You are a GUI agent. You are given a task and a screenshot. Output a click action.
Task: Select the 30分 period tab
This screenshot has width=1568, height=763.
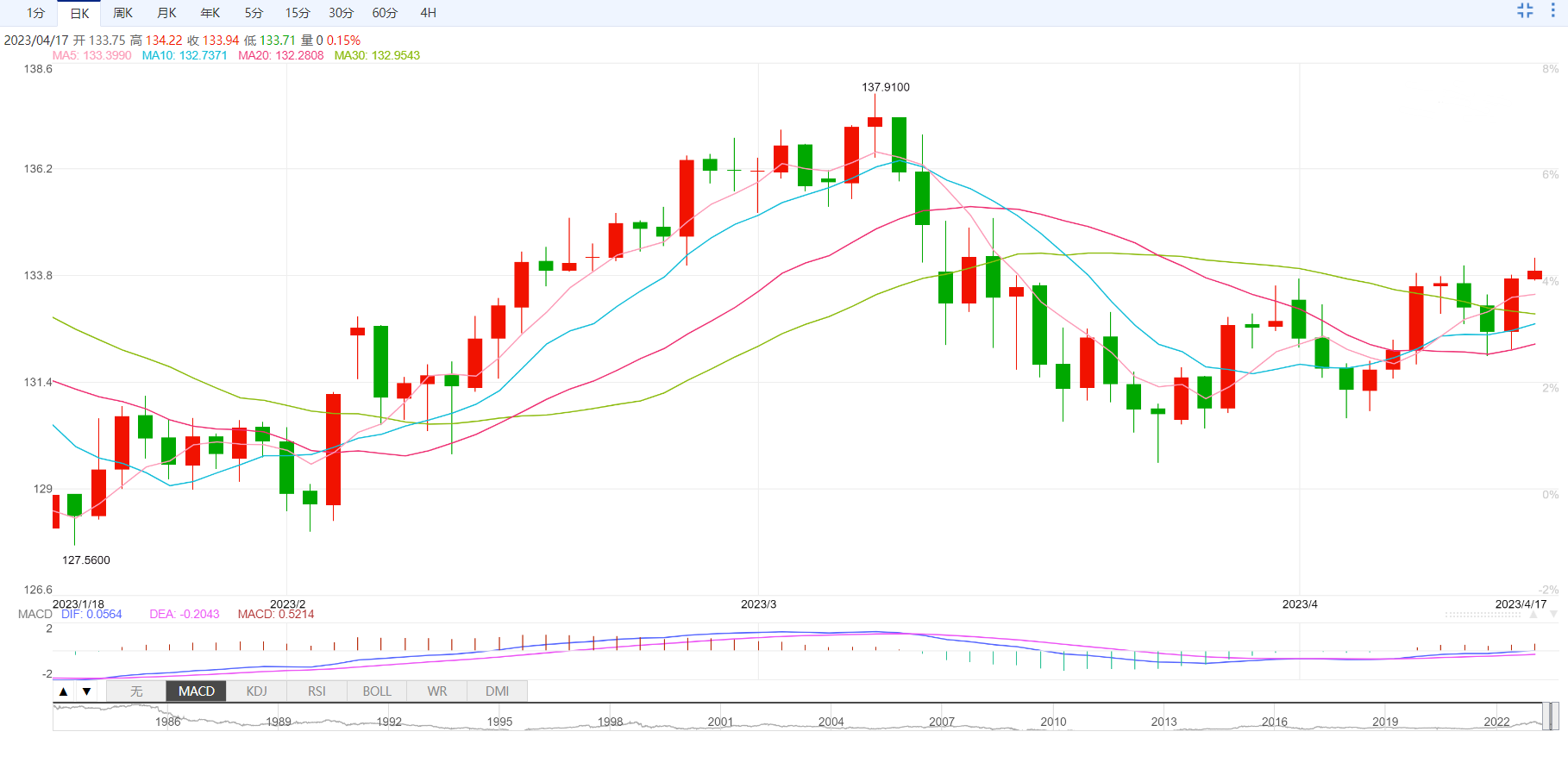pyautogui.click(x=342, y=13)
